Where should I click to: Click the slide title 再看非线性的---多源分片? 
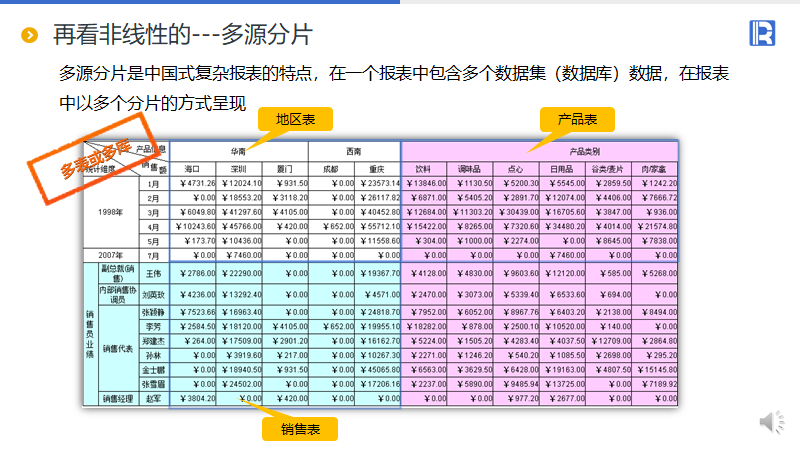pos(182,36)
